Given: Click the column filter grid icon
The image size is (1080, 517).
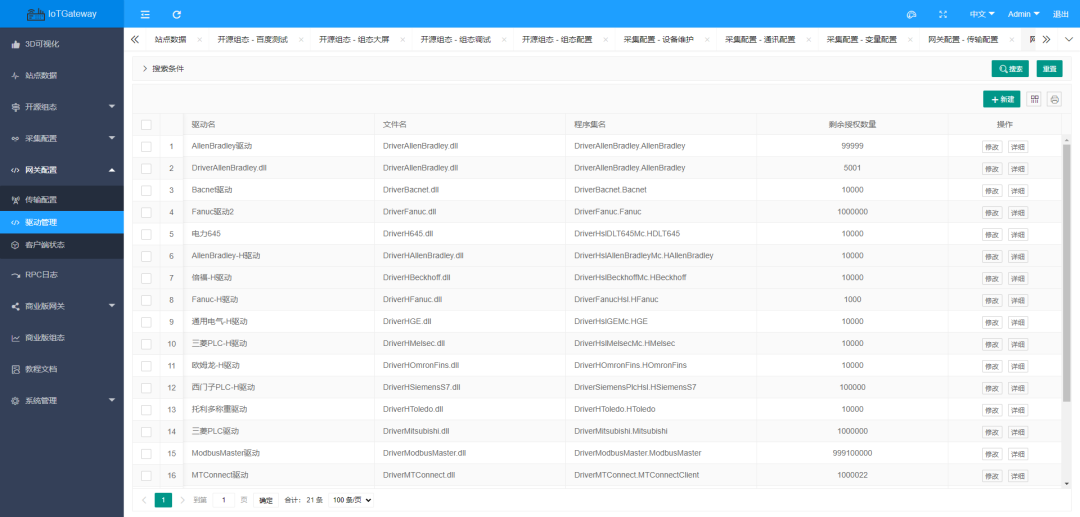Looking at the screenshot, I should tap(1034, 99).
